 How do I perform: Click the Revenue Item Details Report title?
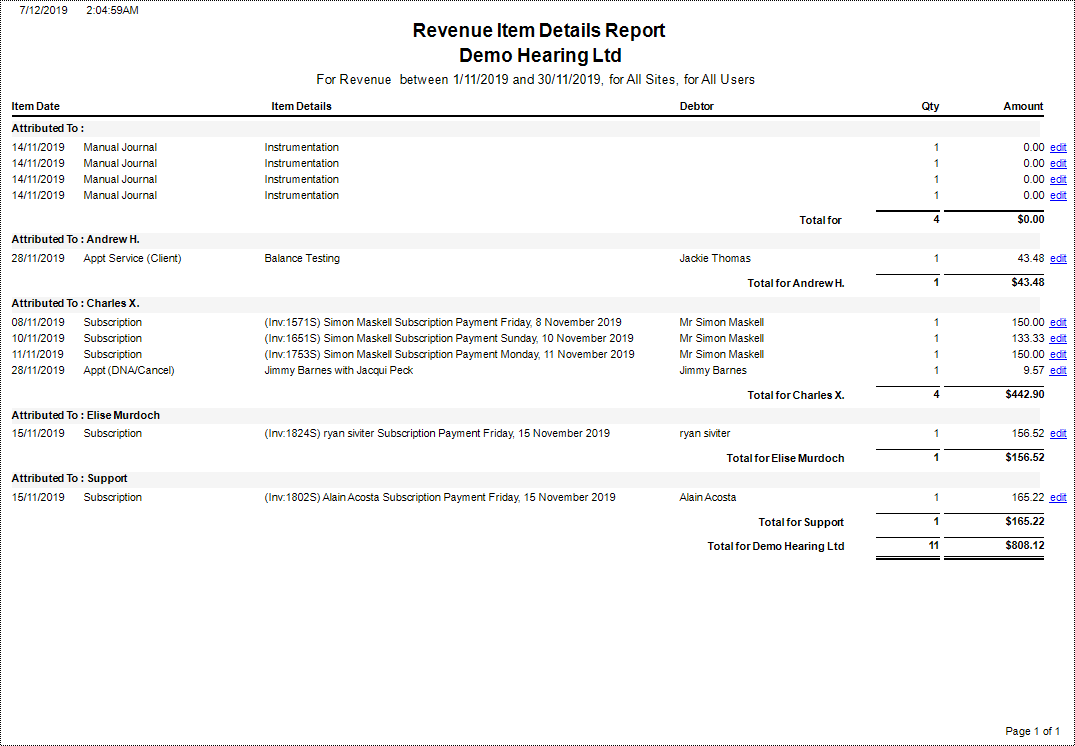[x=539, y=30]
